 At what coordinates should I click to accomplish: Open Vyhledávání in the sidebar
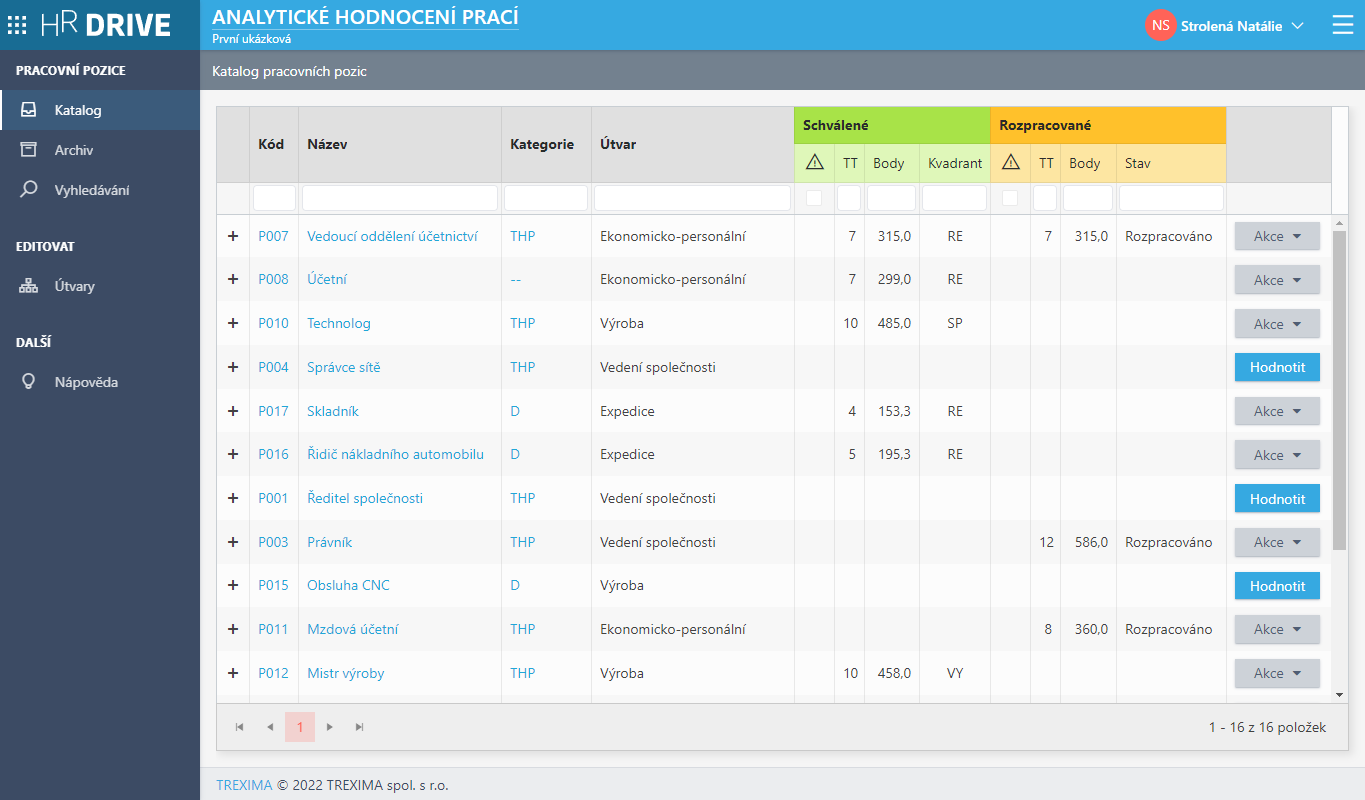[91, 190]
